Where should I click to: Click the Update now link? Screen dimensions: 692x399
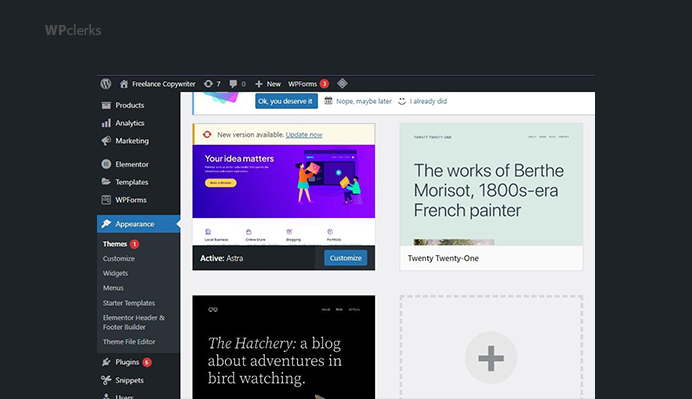point(304,135)
